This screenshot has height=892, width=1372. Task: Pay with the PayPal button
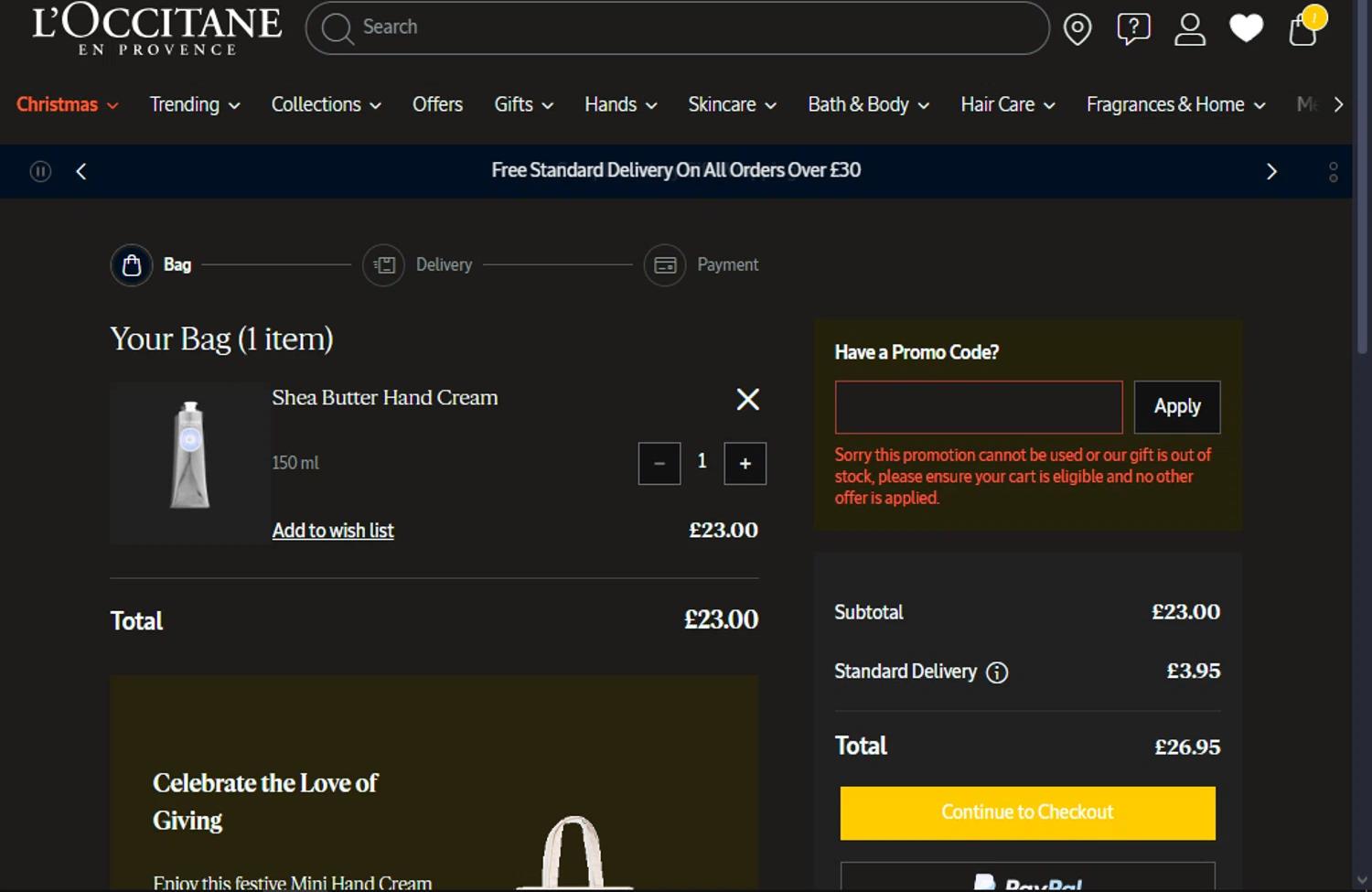coord(1027,876)
